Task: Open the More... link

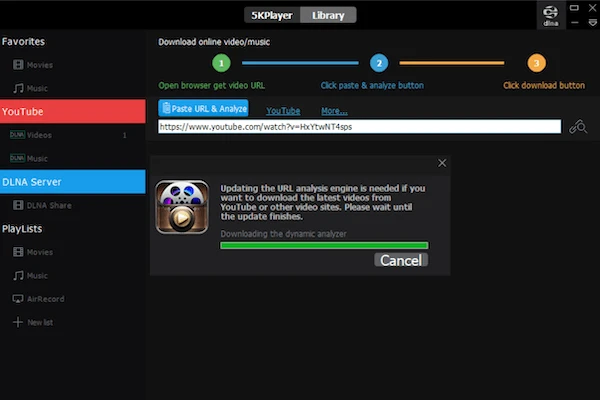Action: [x=334, y=111]
